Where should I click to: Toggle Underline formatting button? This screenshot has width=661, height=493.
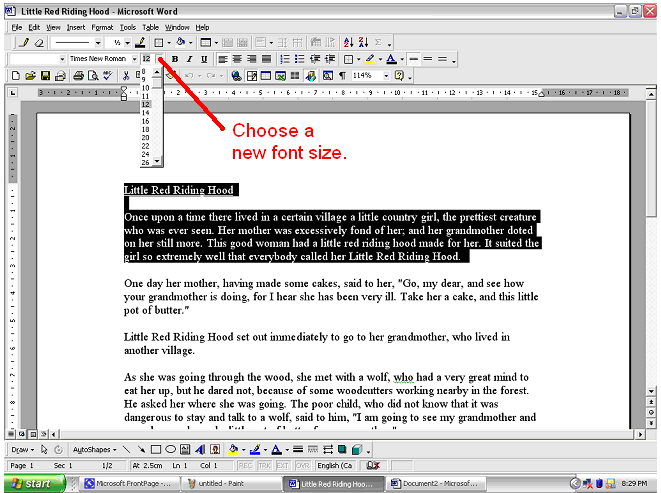click(202, 59)
